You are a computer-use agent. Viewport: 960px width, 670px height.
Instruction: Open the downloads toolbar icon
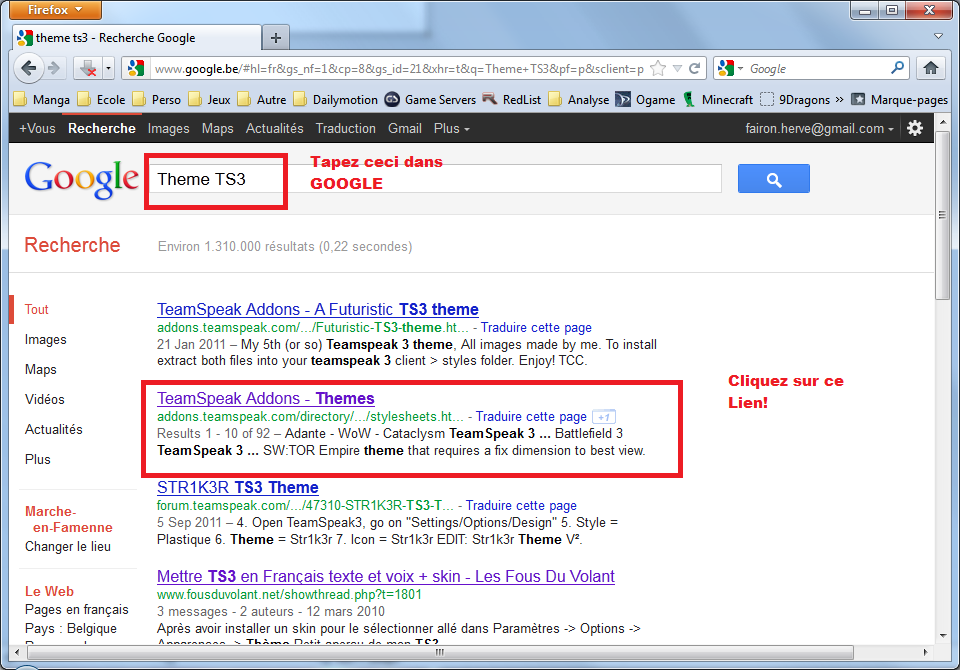tap(88, 68)
